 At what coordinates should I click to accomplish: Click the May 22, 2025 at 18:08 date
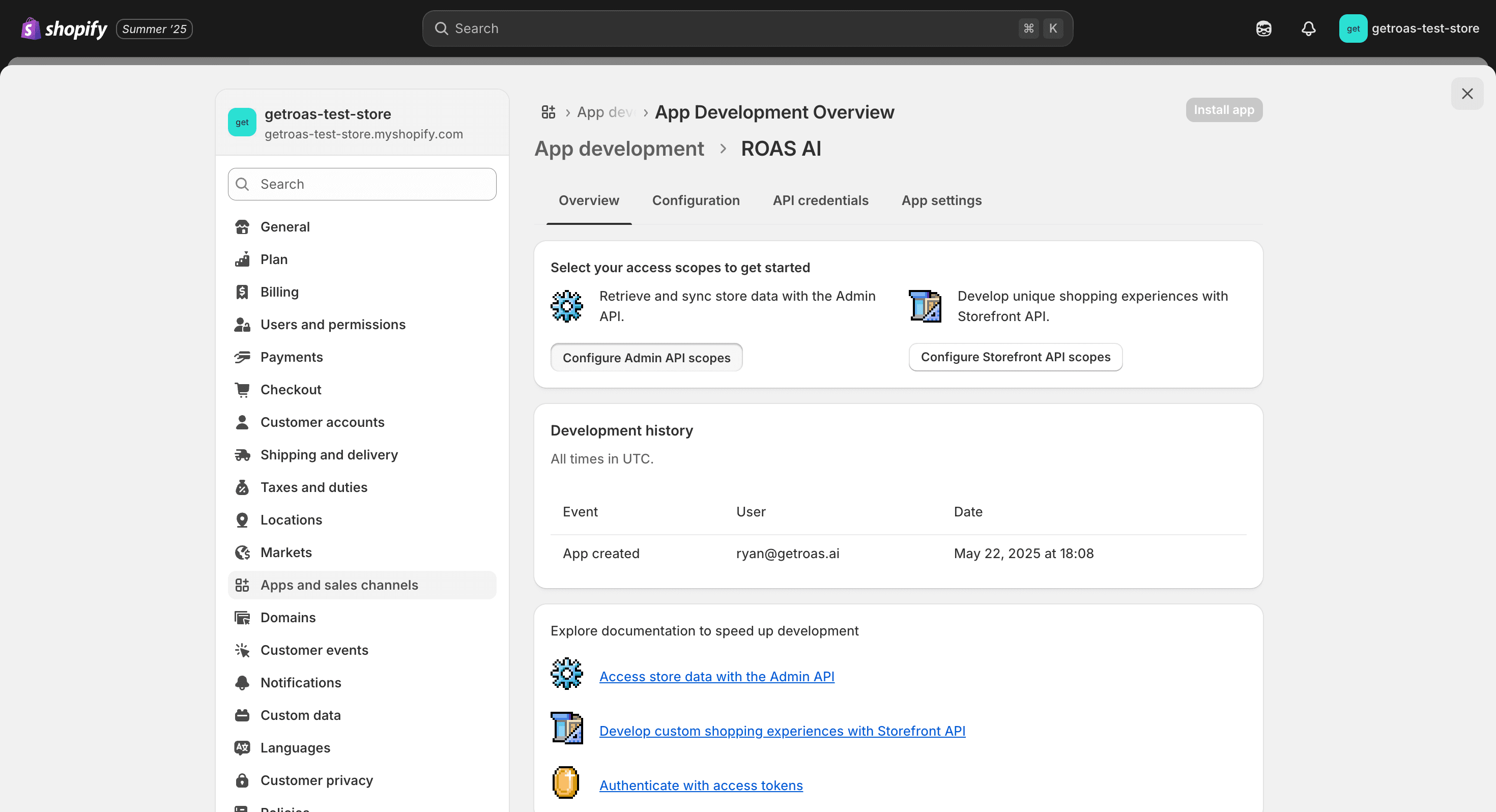pyautogui.click(x=1023, y=554)
